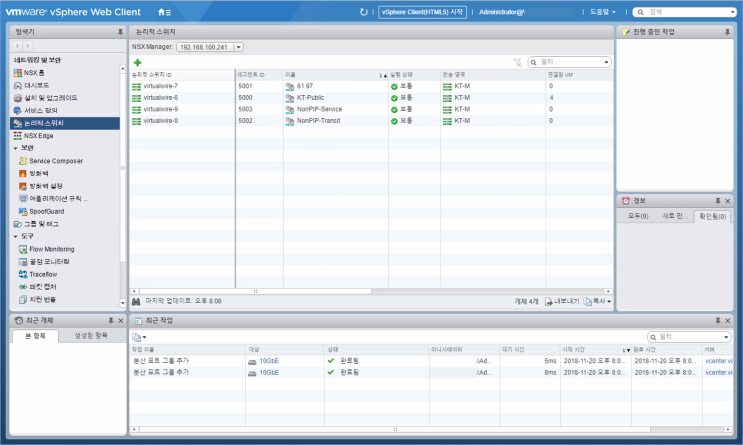743x445 pixels.
Task: Select the virtualwire-7 row
Action: point(372,86)
